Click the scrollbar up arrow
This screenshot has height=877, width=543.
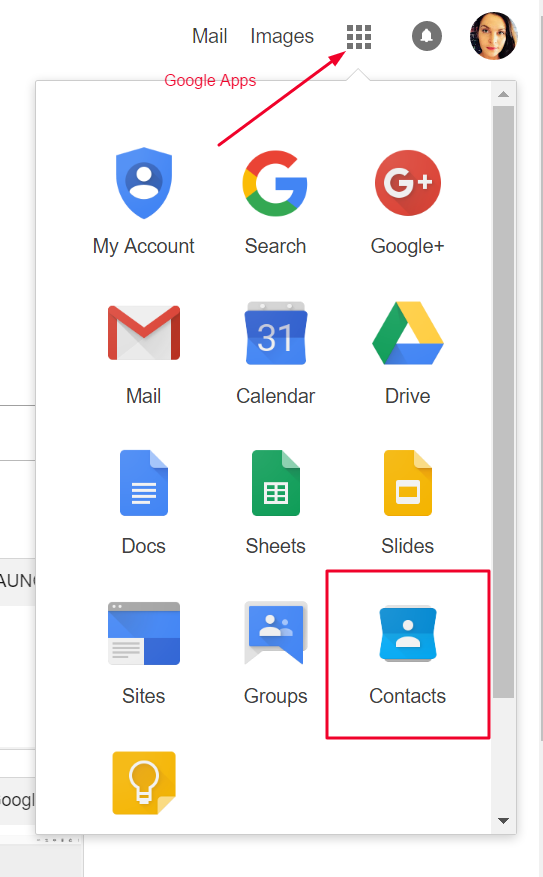(503, 94)
